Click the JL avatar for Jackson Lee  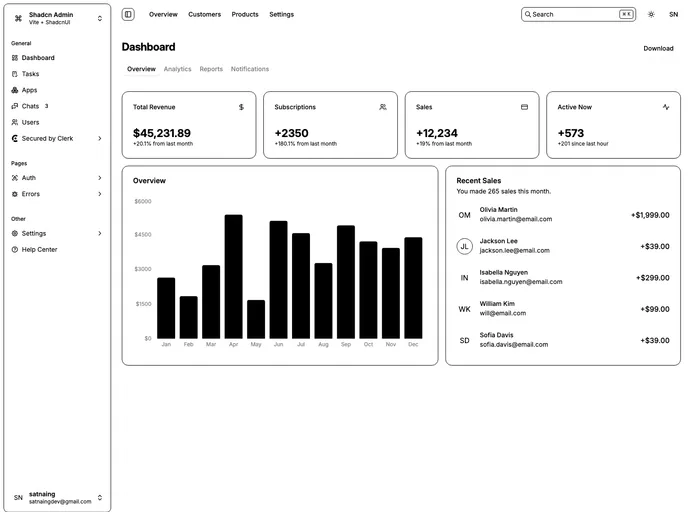coord(465,247)
